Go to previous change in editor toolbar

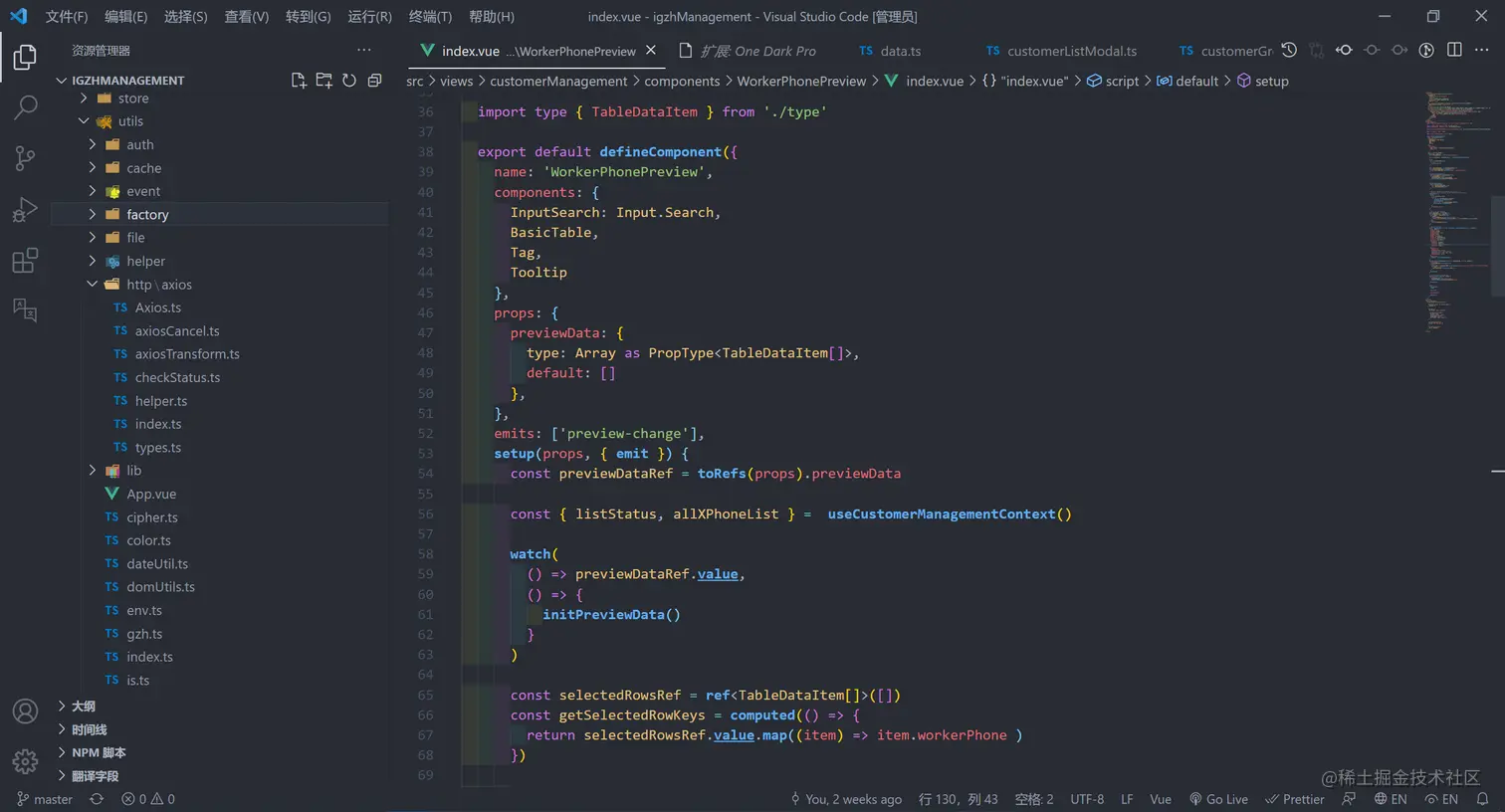pos(1344,50)
